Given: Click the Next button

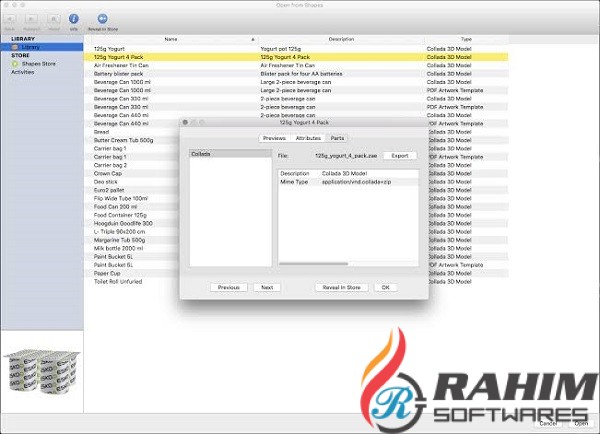Looking at the screenshot, I should click(x=267, y=287).
